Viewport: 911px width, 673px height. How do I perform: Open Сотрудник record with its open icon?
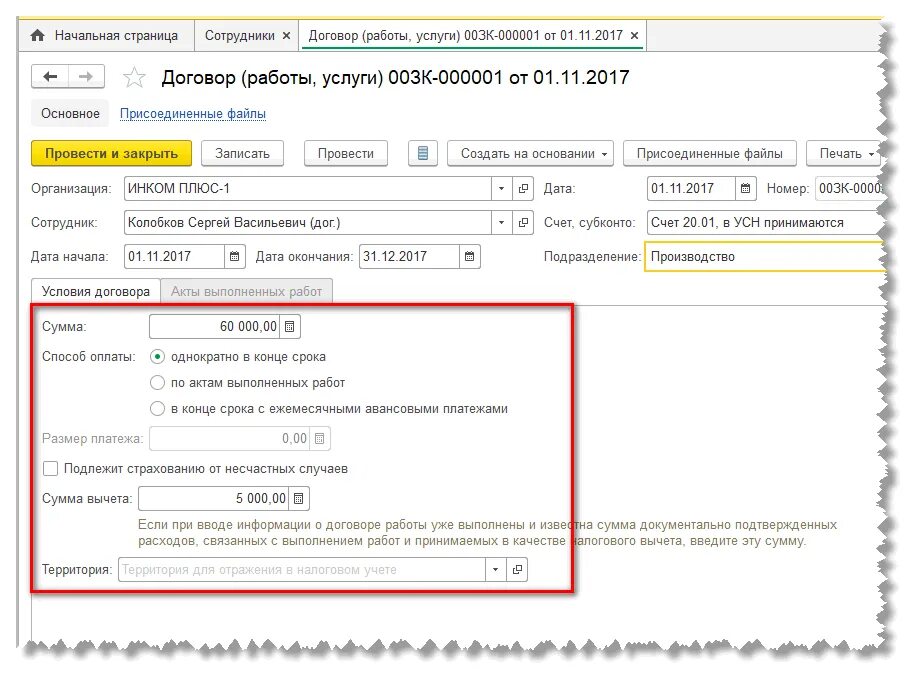tap(523, 223)
